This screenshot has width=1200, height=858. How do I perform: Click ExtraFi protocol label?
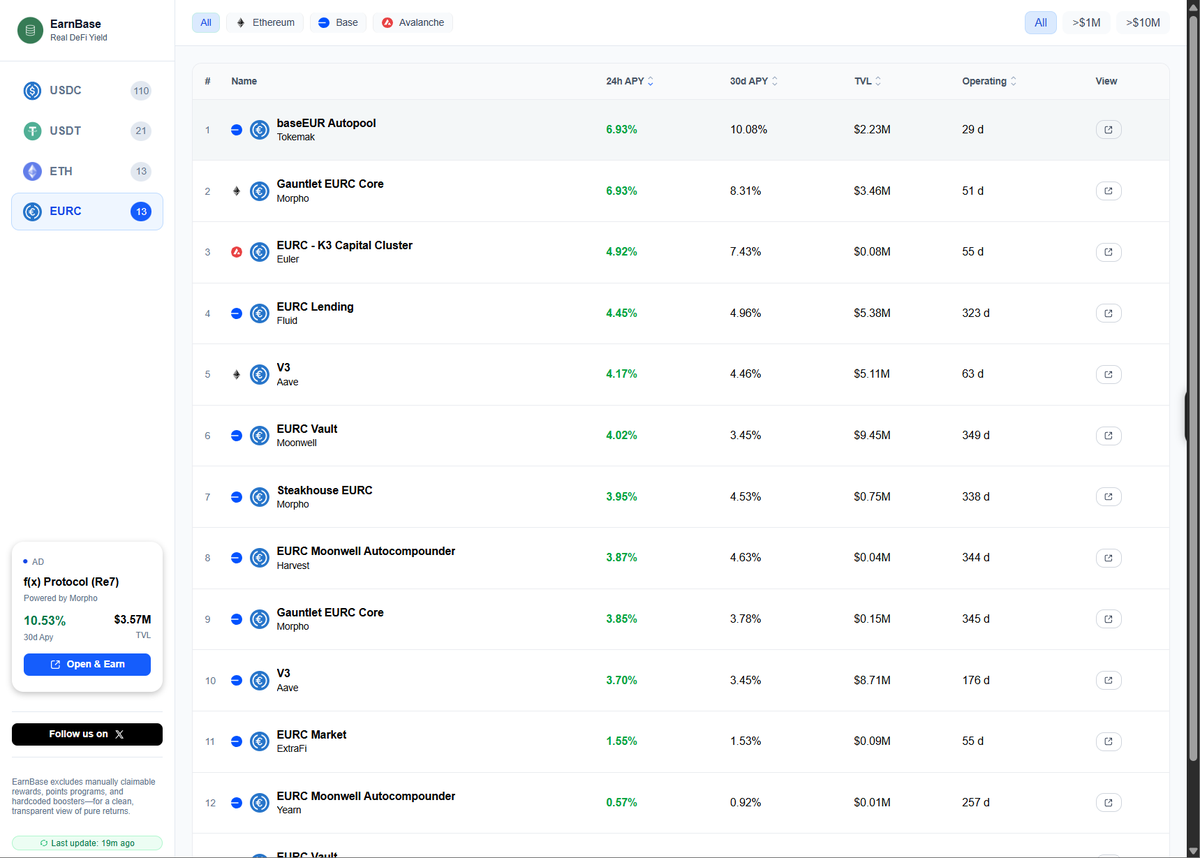point(292,749)
